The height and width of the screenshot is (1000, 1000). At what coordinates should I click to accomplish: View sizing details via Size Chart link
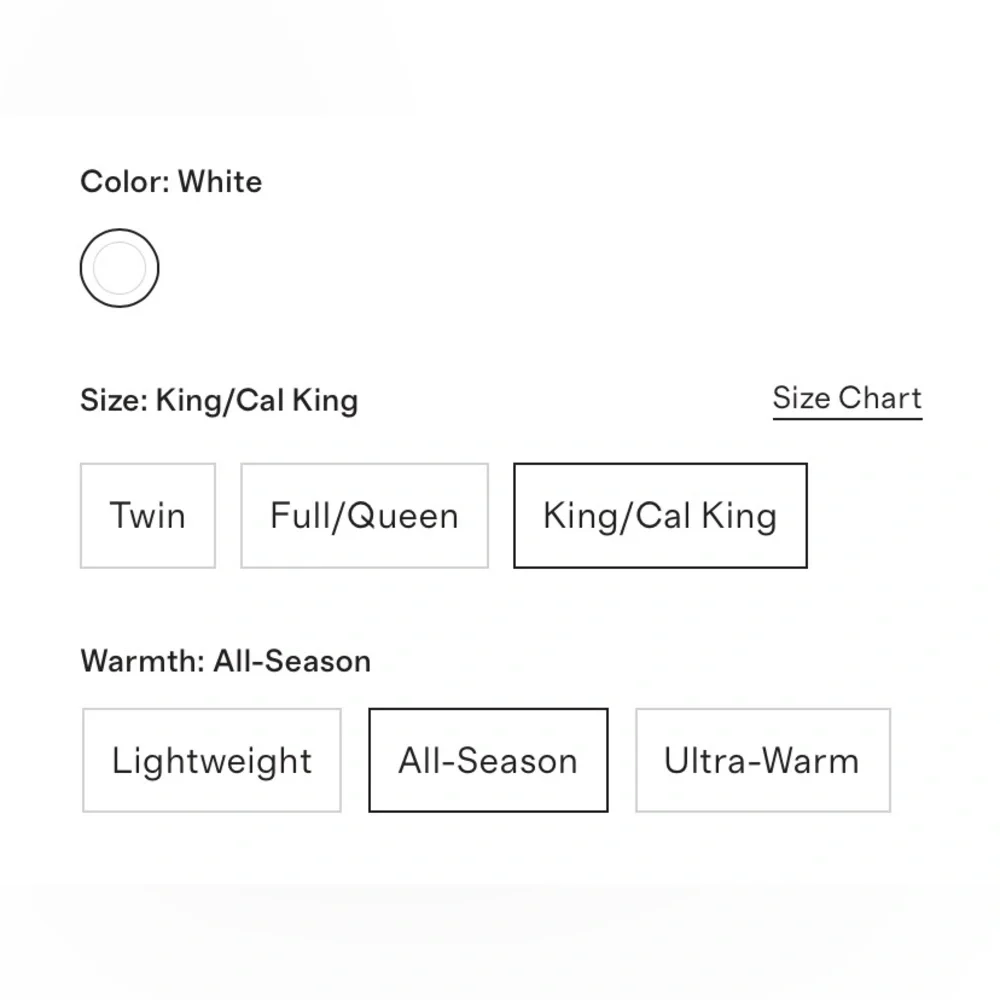click(846, 398)
